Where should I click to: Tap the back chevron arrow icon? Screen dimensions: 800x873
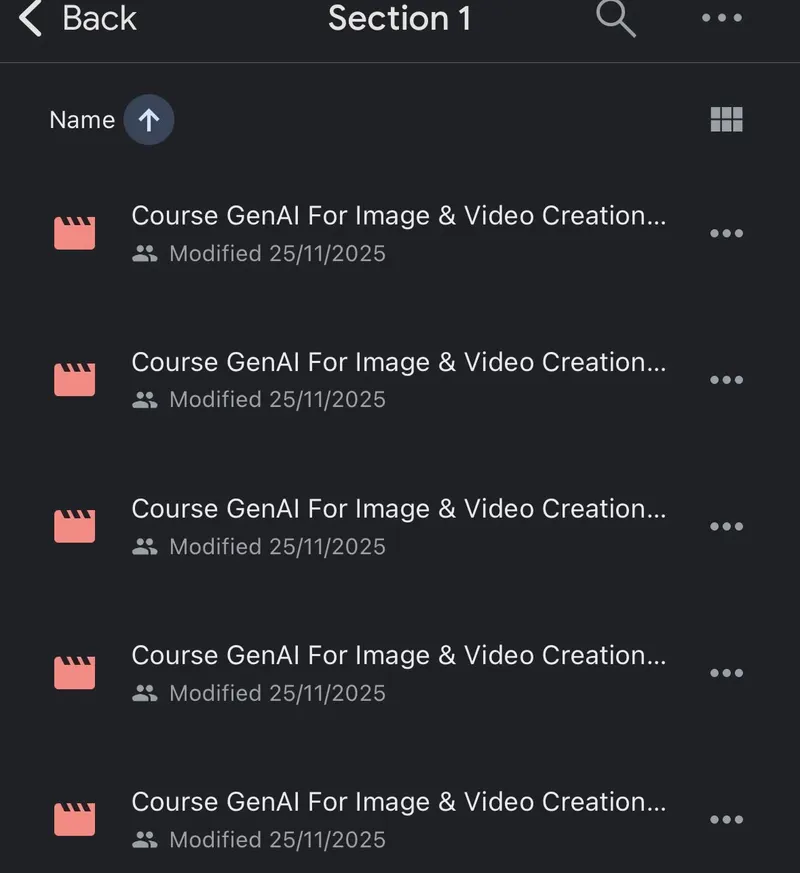pos(30,18)
